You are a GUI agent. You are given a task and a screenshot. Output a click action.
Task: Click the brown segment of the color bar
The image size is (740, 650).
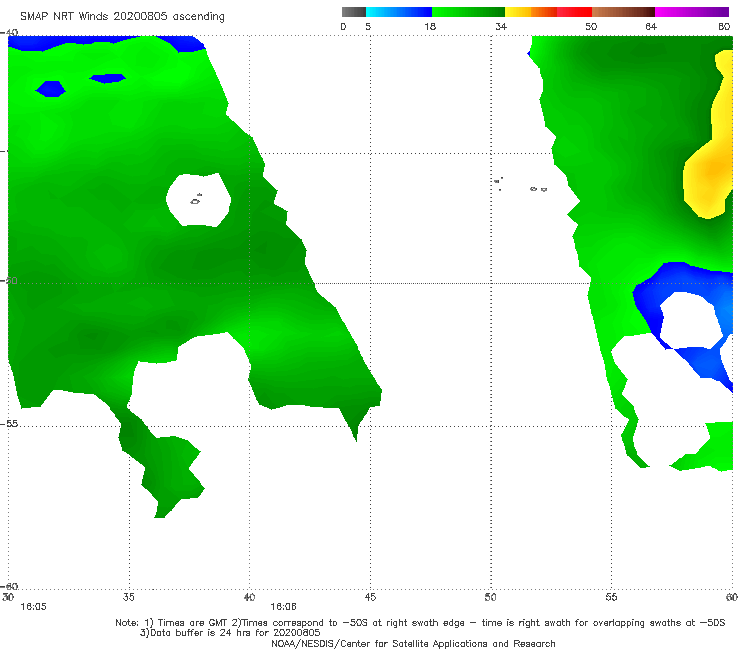click(x=623, y=12)
